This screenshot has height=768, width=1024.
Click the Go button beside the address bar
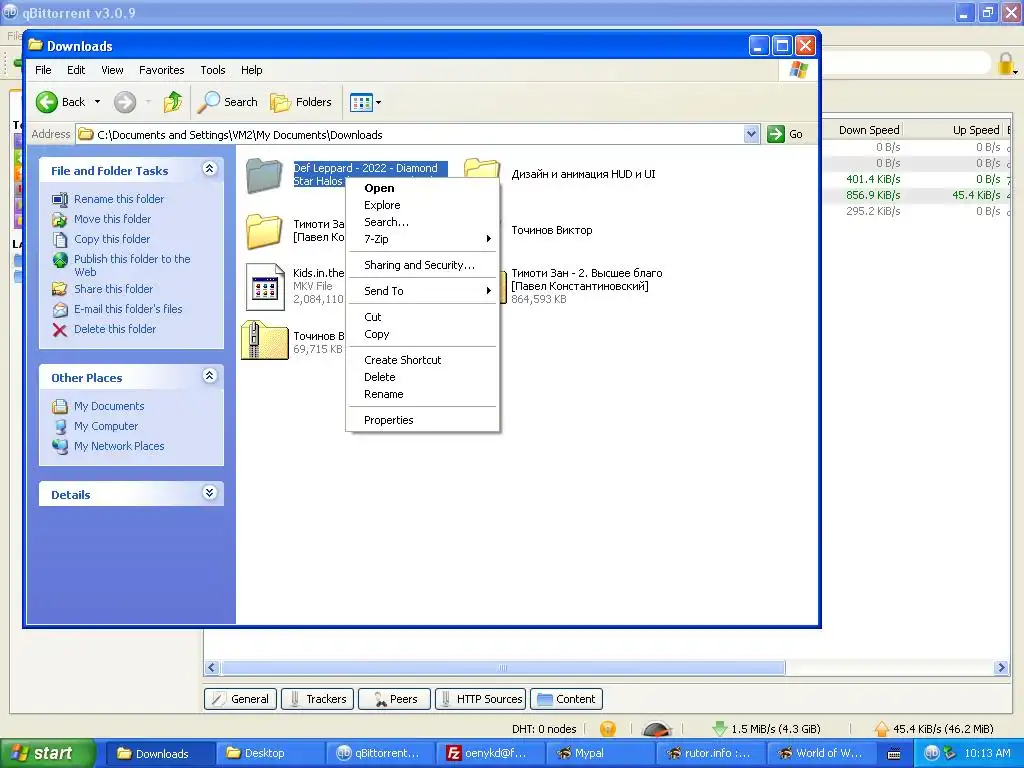(785, 134)
